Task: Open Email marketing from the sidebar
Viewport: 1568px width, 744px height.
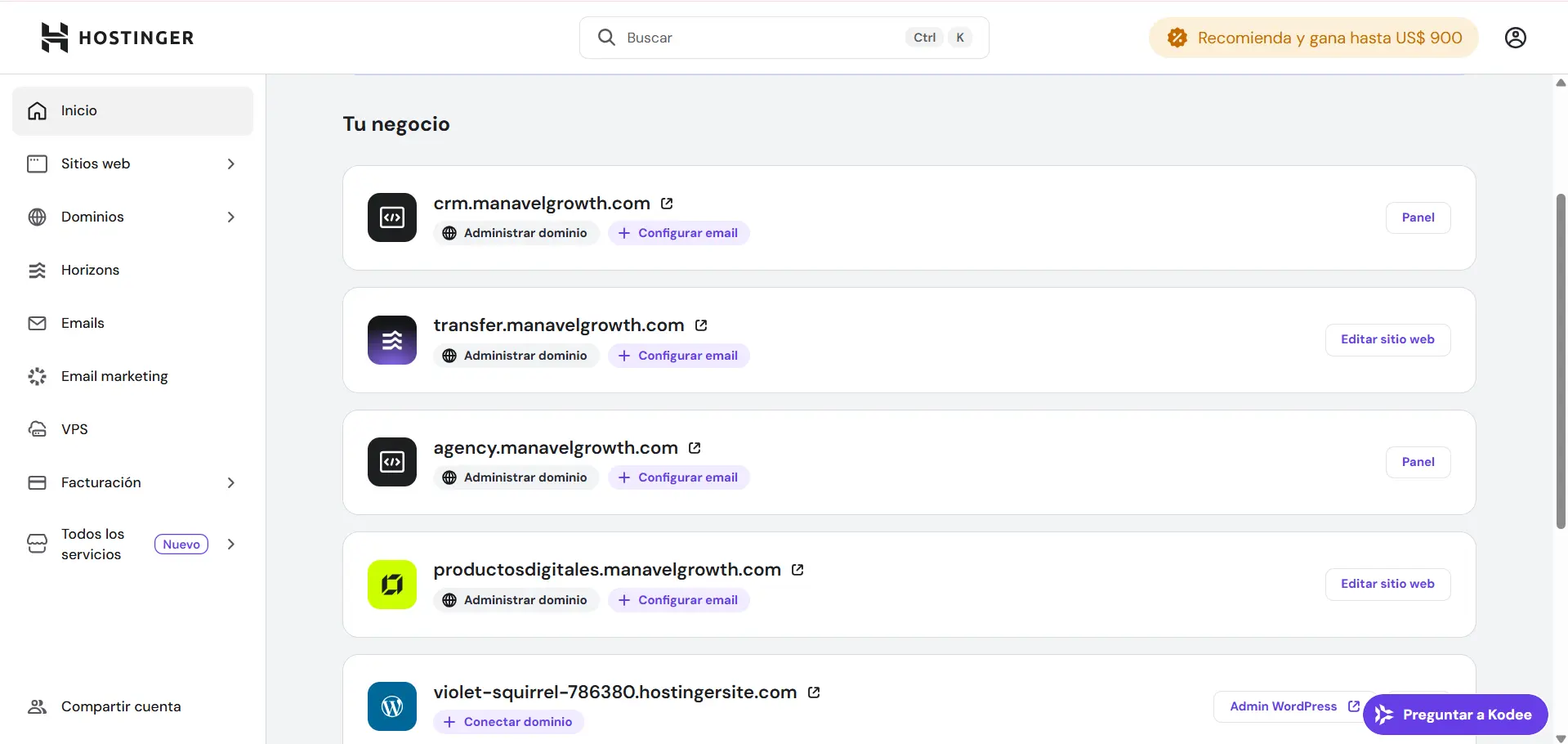Action: (x=114, y=376)
